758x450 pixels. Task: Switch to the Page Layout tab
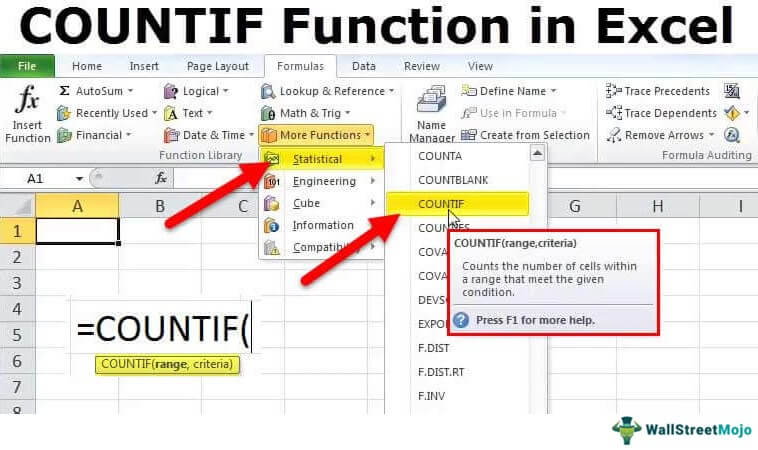[218, 66]
